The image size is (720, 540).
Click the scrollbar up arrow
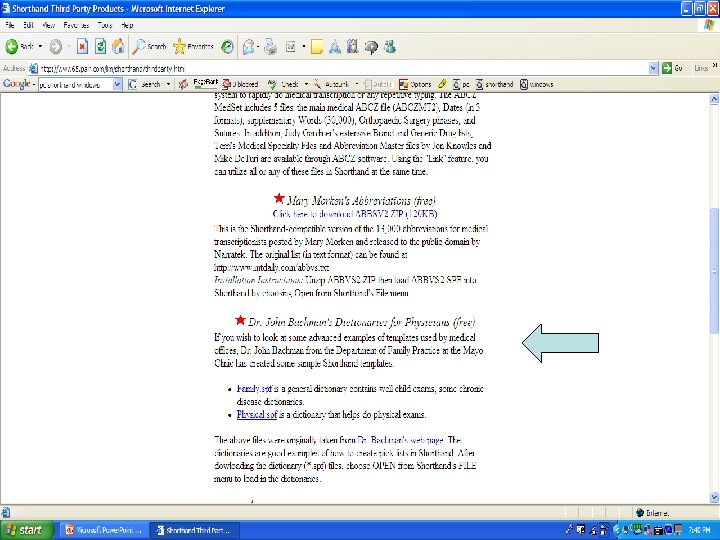[x=714, y=99]
